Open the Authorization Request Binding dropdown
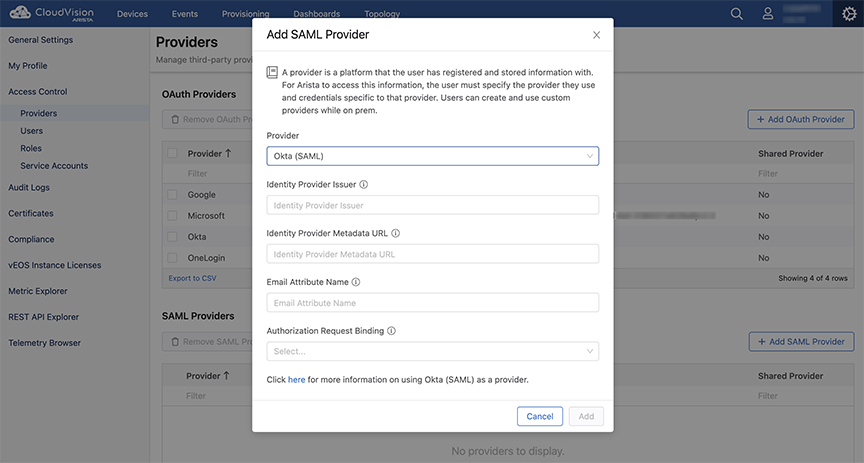 pyautogui.click(x=433, y=351)
